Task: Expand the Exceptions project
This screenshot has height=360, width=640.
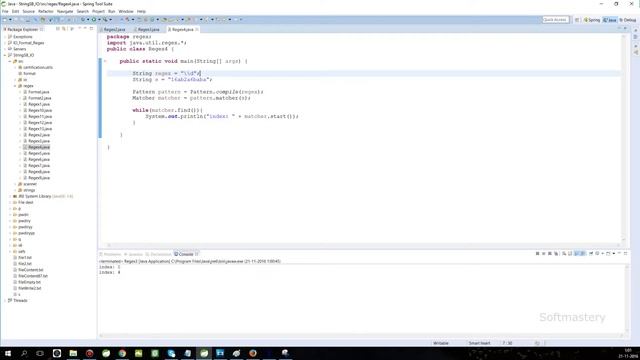Action: (5, 37)
